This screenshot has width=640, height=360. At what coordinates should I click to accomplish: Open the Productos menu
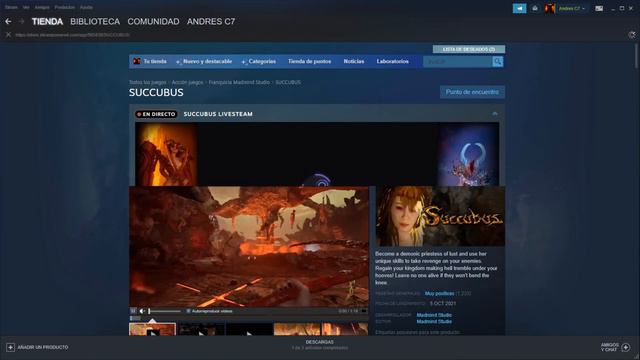click(x=64, y=7)
